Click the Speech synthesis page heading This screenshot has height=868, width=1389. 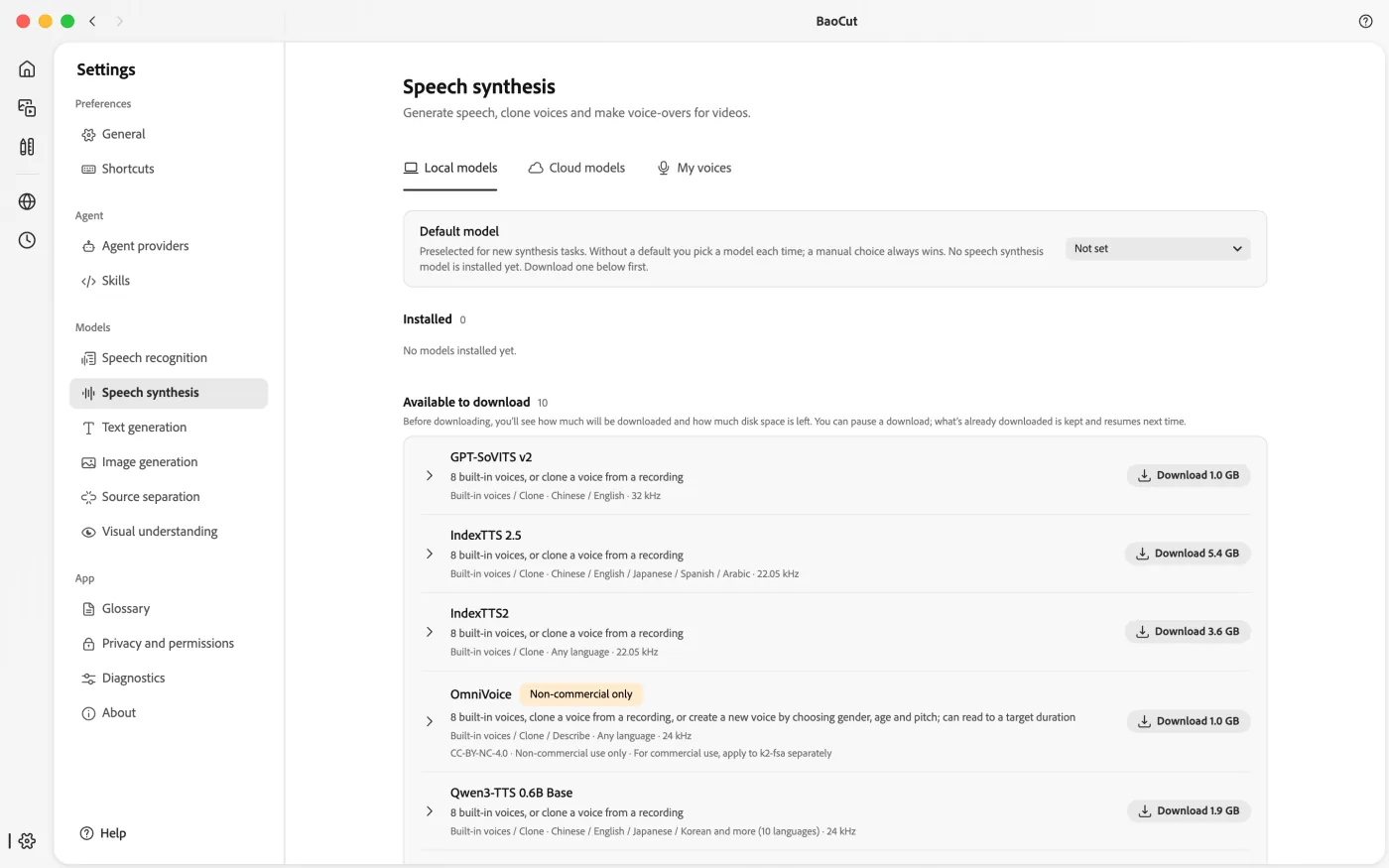click(x=479, y=86)
